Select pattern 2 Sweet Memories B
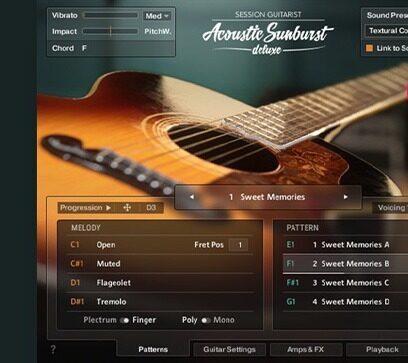The height and width of the screenshot is (363, 408). (346, 264)
